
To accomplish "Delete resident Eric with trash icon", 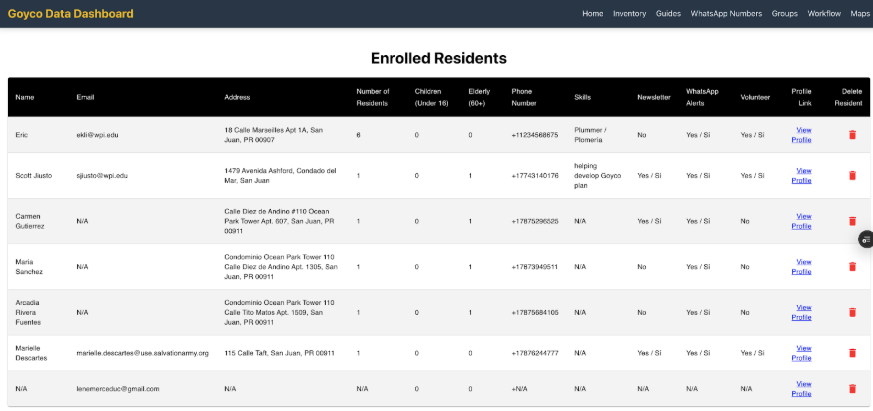I will point(852,135).
